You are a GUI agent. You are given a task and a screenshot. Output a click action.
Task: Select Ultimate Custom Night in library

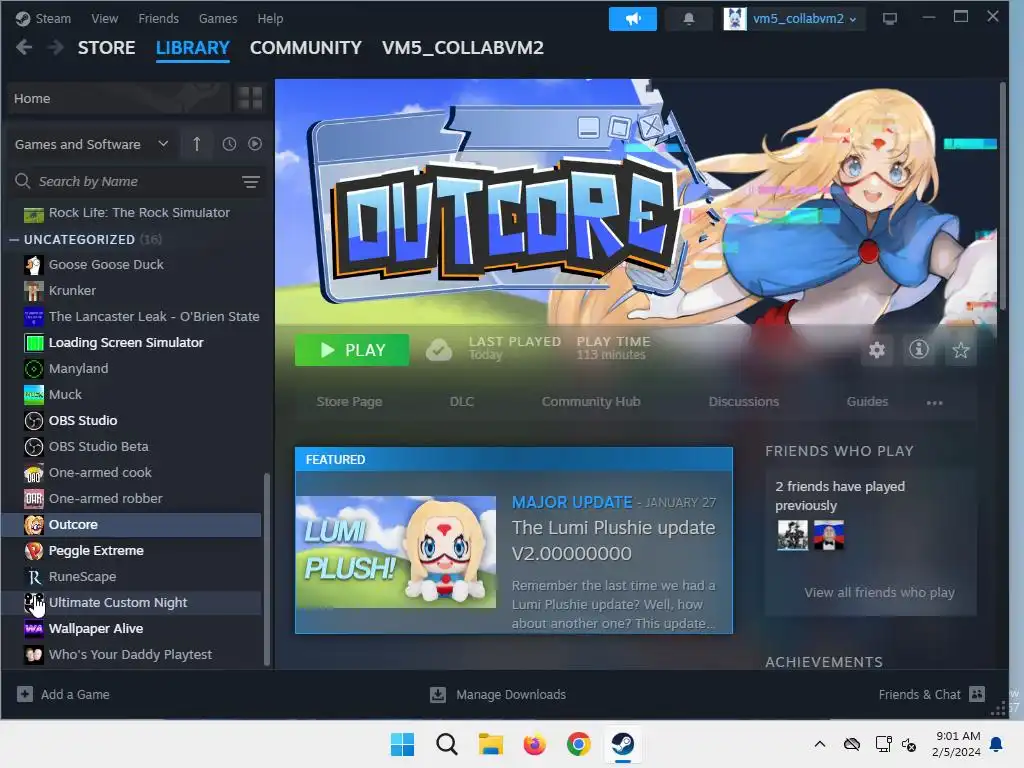point(131,603)
